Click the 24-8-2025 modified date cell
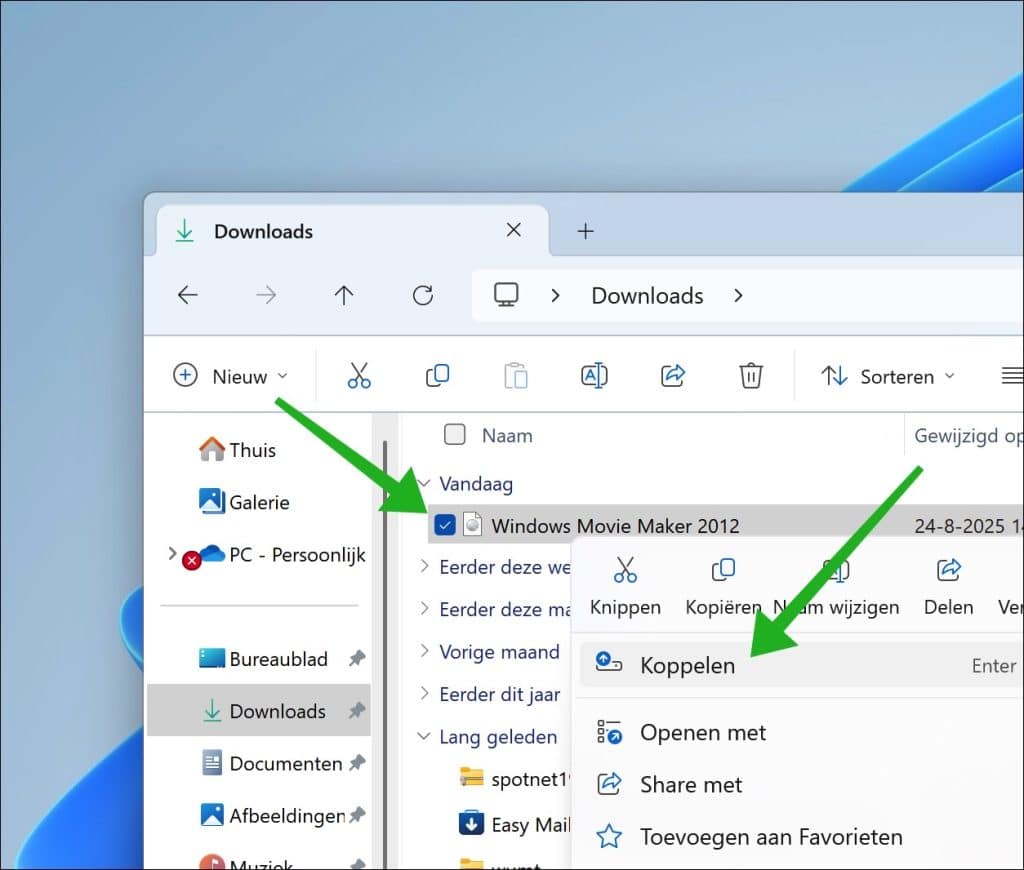 [x=968, y=526]
